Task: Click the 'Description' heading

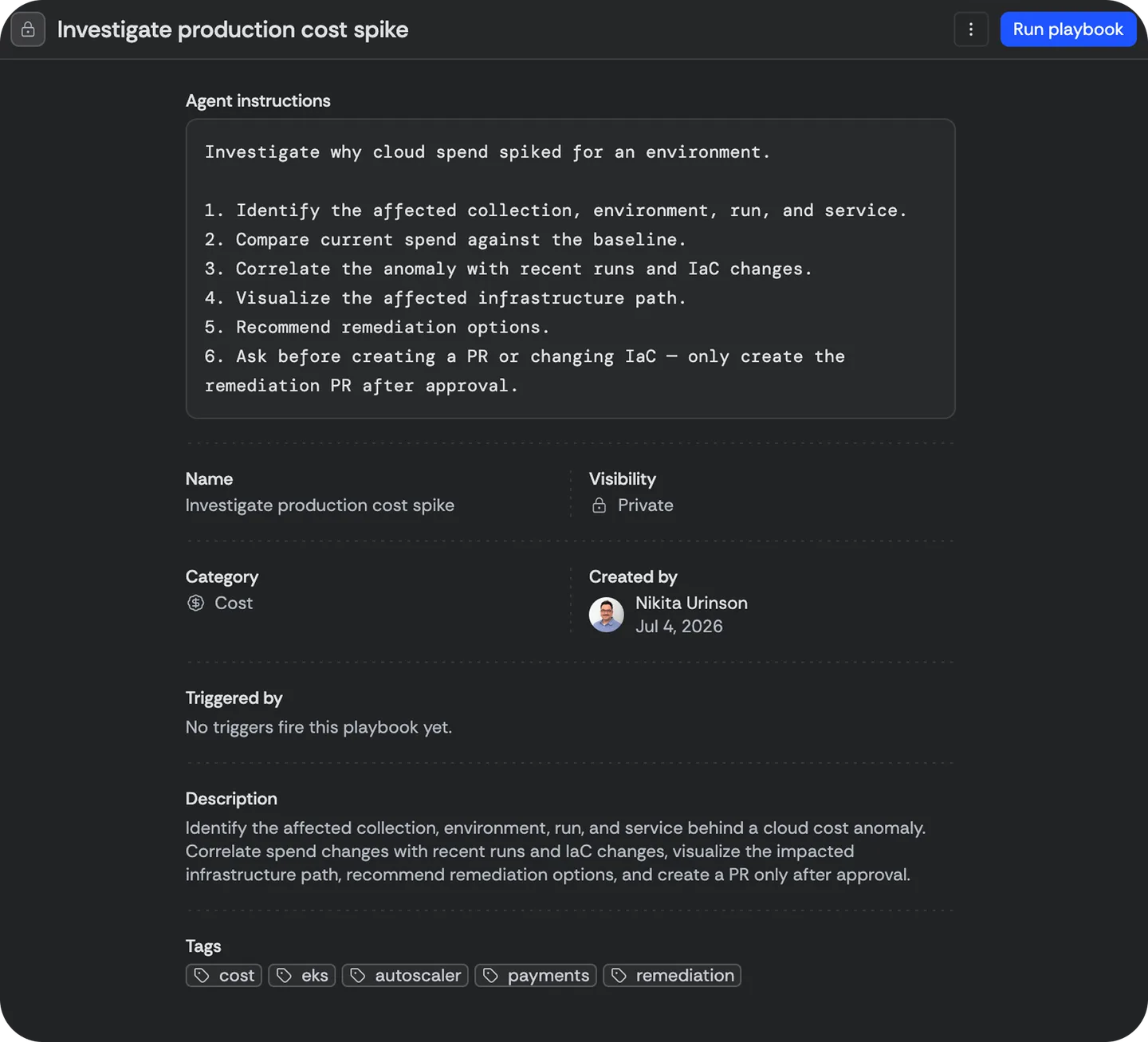Action: 232,799
